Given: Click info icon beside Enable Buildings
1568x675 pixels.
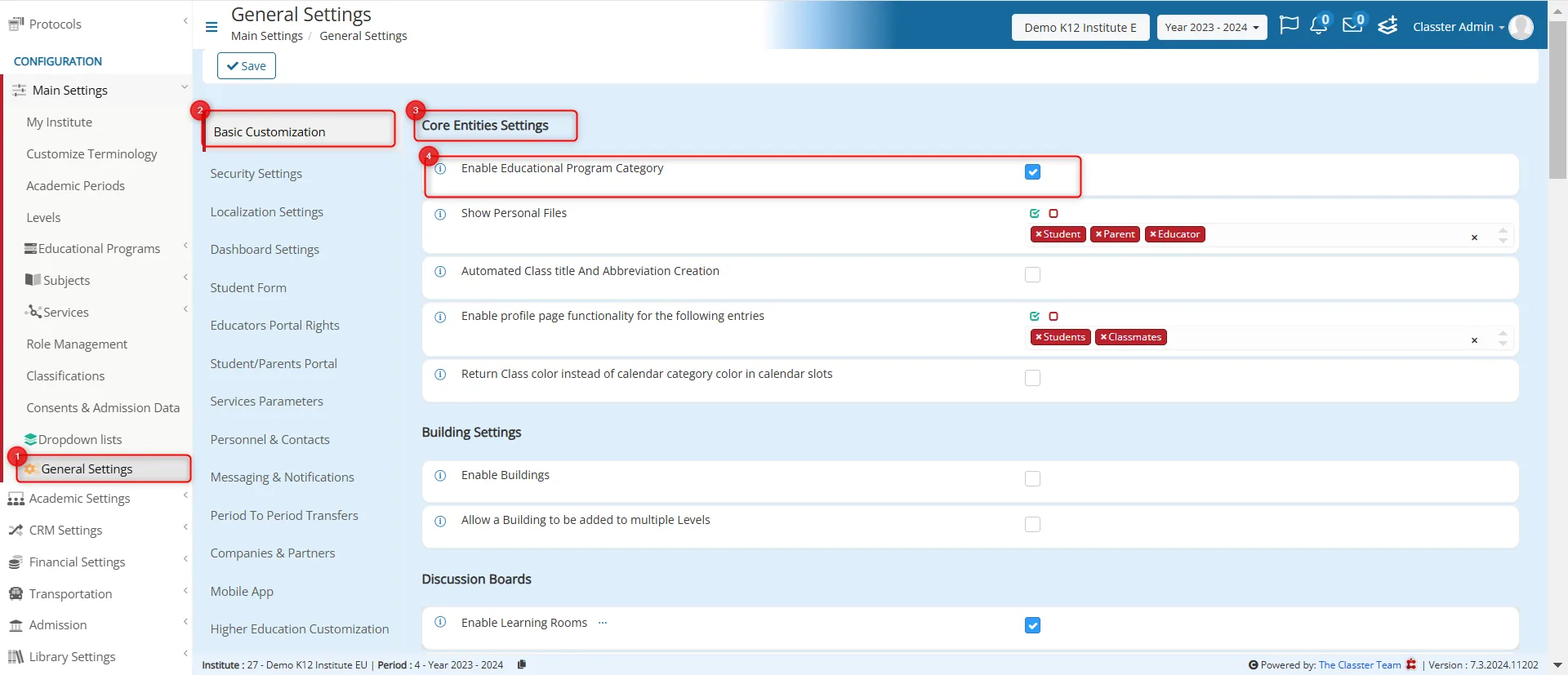Looking at the screenshot, I should click(440, 476).
